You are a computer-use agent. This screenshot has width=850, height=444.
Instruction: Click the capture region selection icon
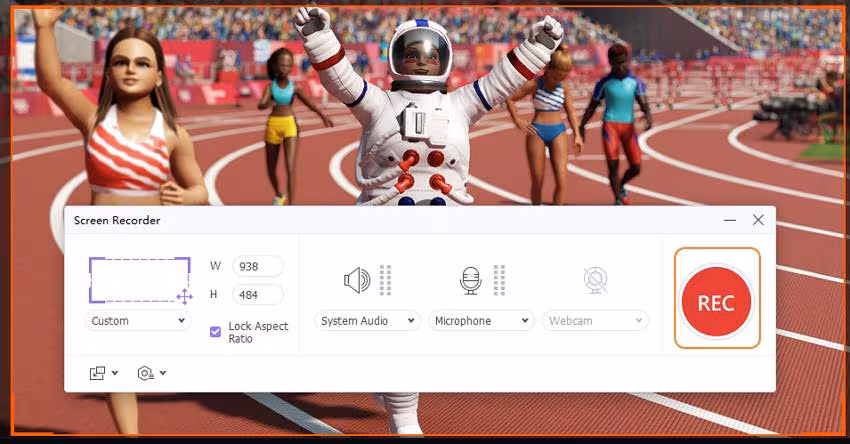tap(139, 280)
